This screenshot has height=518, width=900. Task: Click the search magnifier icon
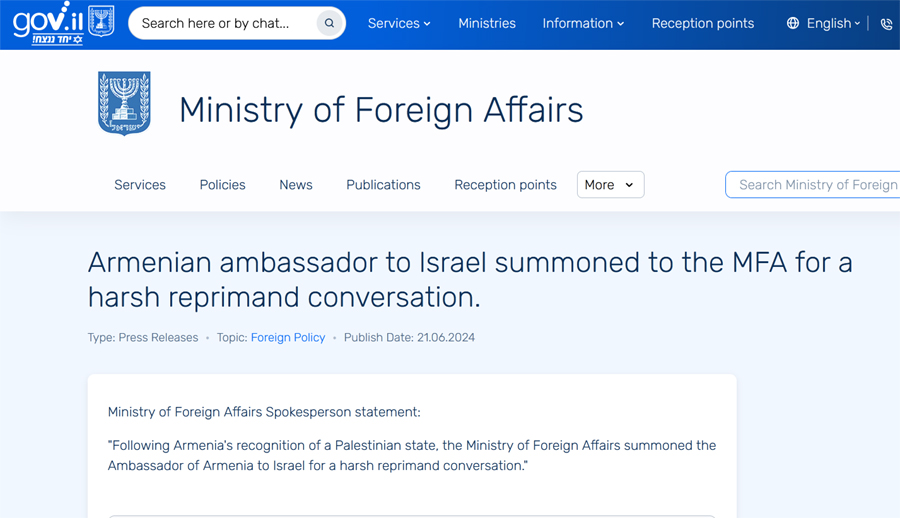(329, 23)
